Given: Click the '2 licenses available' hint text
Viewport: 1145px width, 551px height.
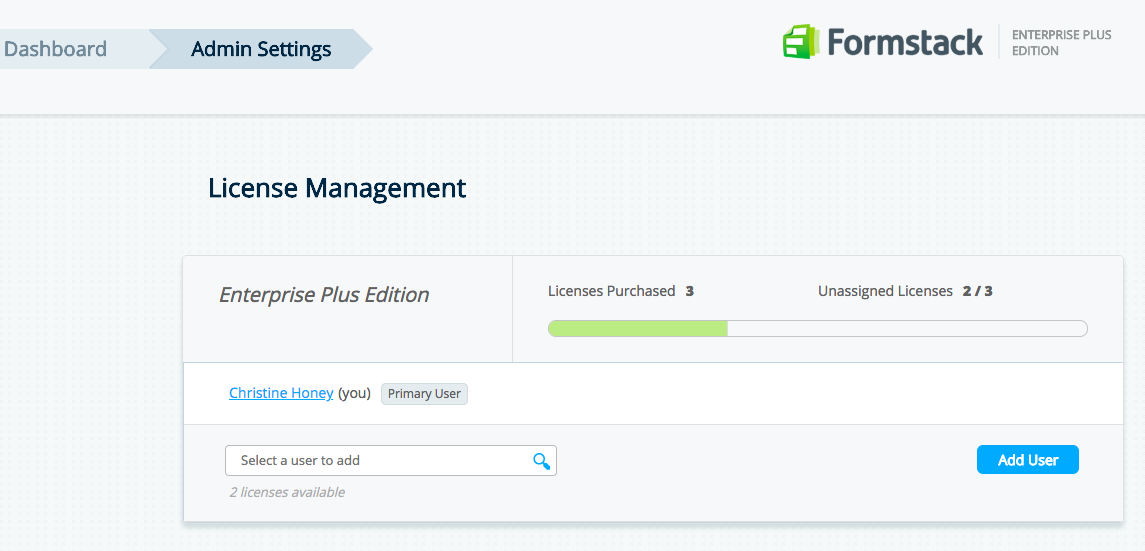Looking at the screenshot, I should pyautogui.click(x=287, y=492).
